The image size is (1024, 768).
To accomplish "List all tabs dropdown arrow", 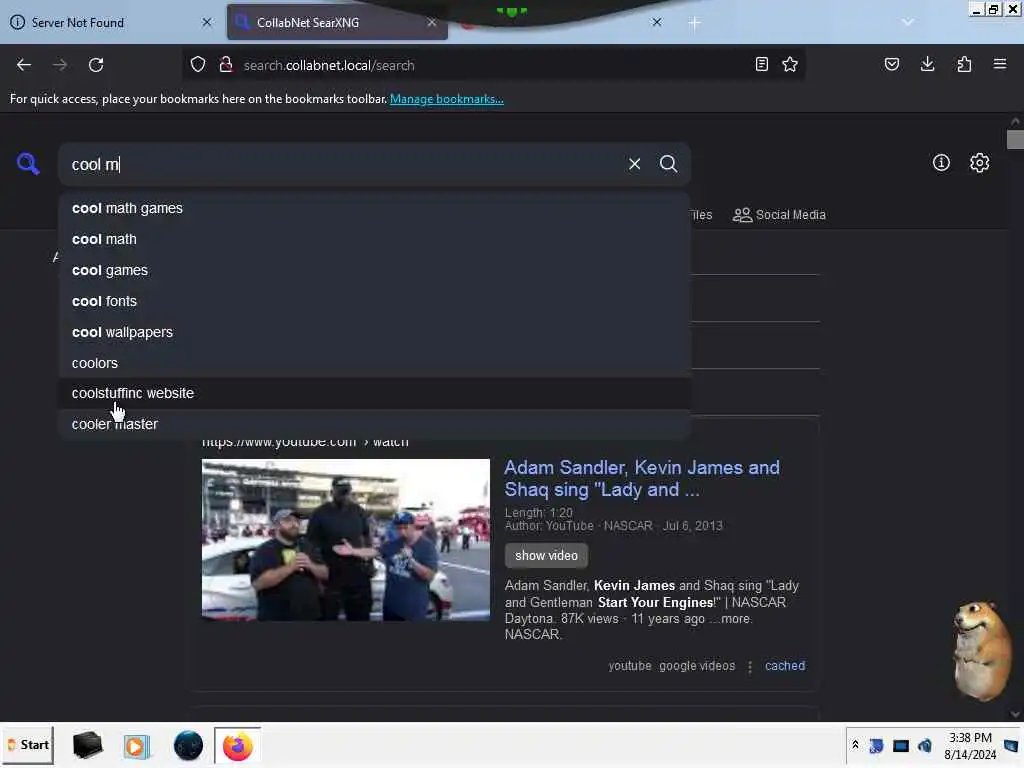I will pos(908,22).
